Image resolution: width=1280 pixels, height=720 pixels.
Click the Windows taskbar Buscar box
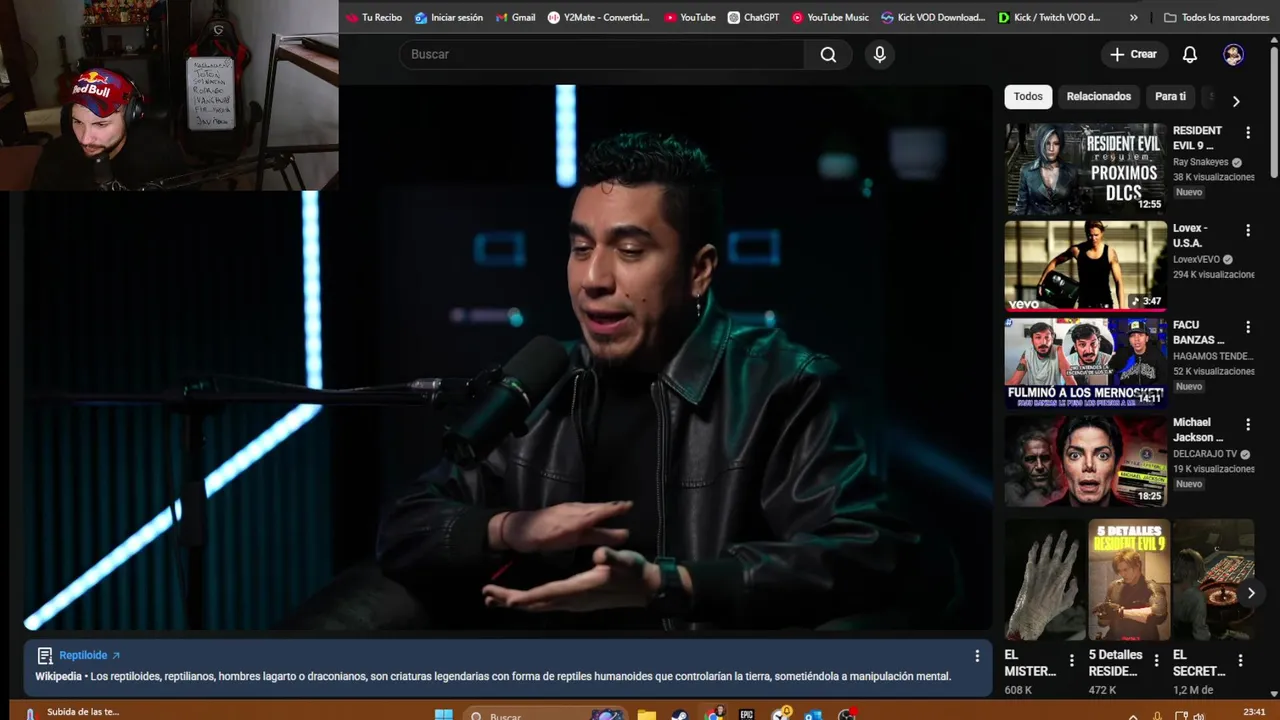[x=545, y=715]
